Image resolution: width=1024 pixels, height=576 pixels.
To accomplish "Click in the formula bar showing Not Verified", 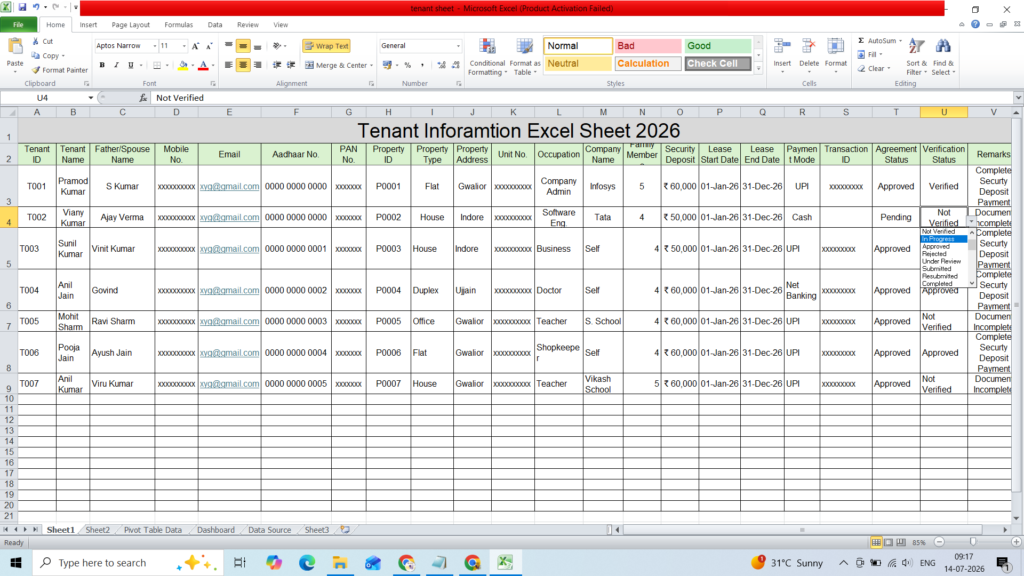I will click(581, 98).
